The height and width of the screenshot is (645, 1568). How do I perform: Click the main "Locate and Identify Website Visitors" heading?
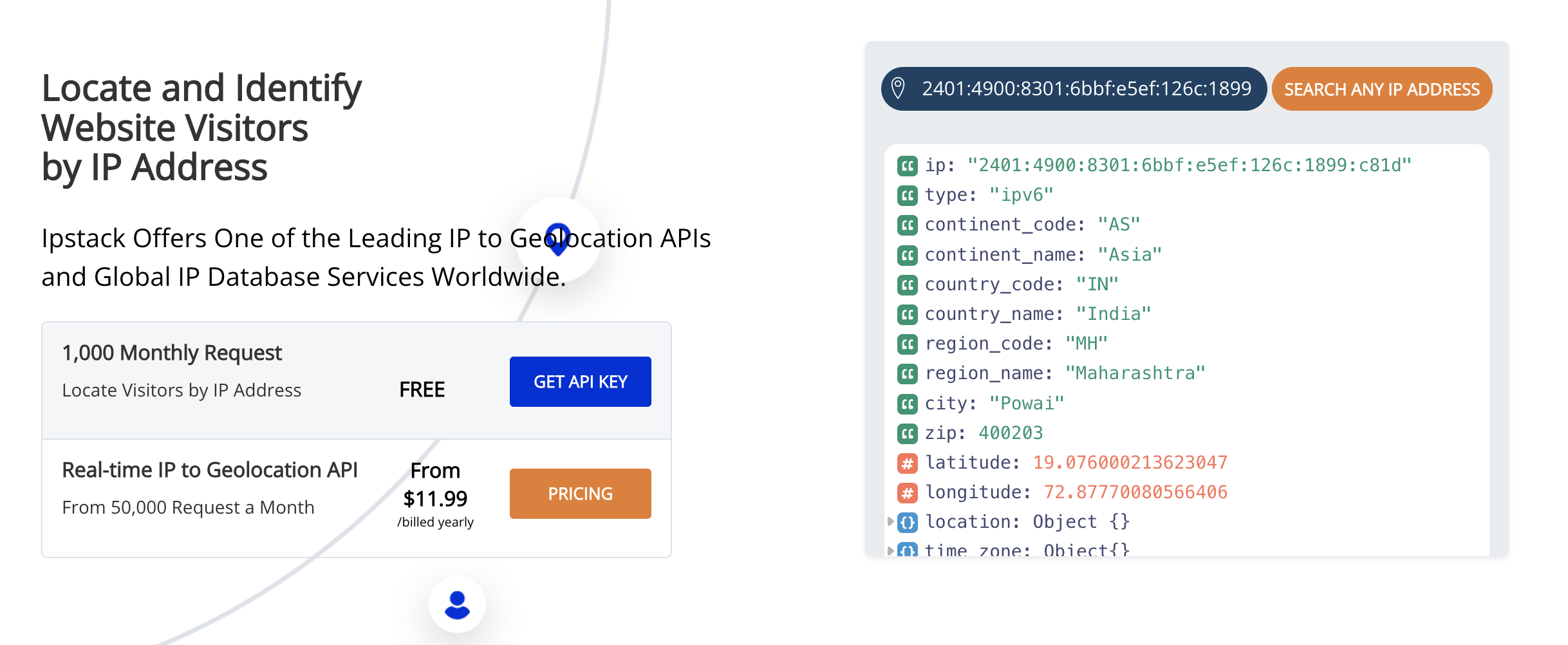coord(201,127)
